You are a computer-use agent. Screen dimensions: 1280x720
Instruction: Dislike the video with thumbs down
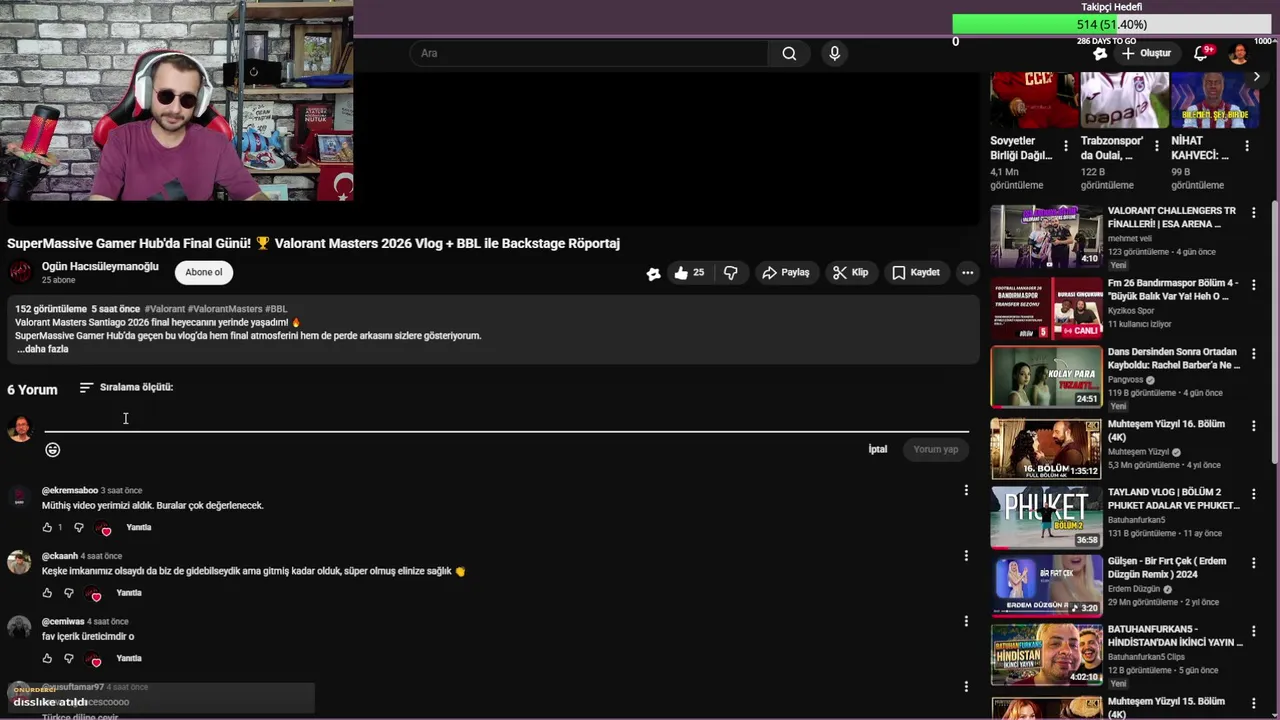coord(731,272)
